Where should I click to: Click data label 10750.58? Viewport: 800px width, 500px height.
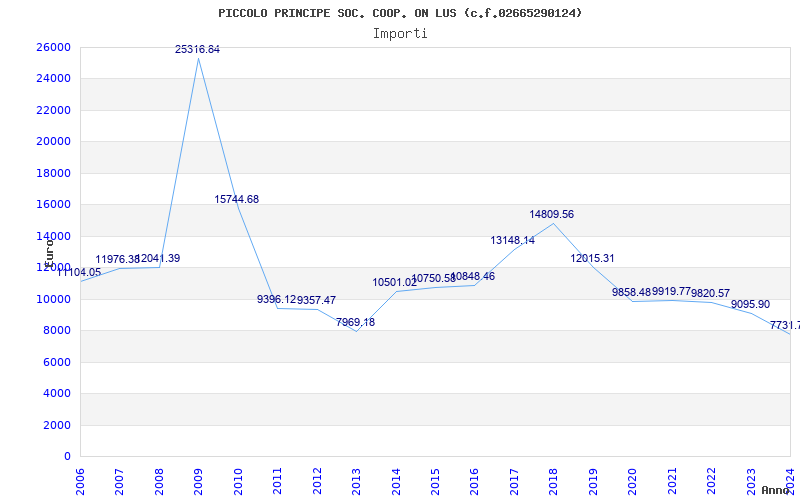(434, 279)
